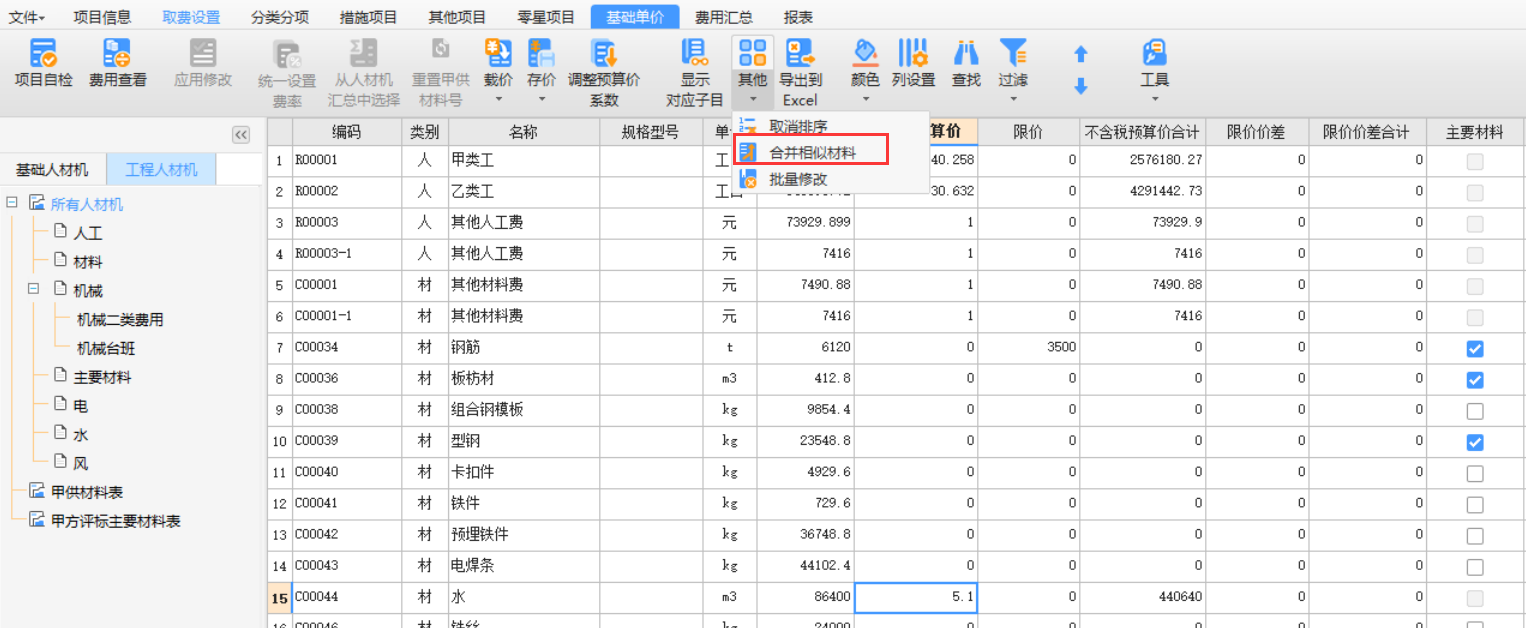This screenshot has height=628, width=1526.
Task: Uncheck 主要材料 for the 钢筋 row
Action: click(x=1474, y=349)
